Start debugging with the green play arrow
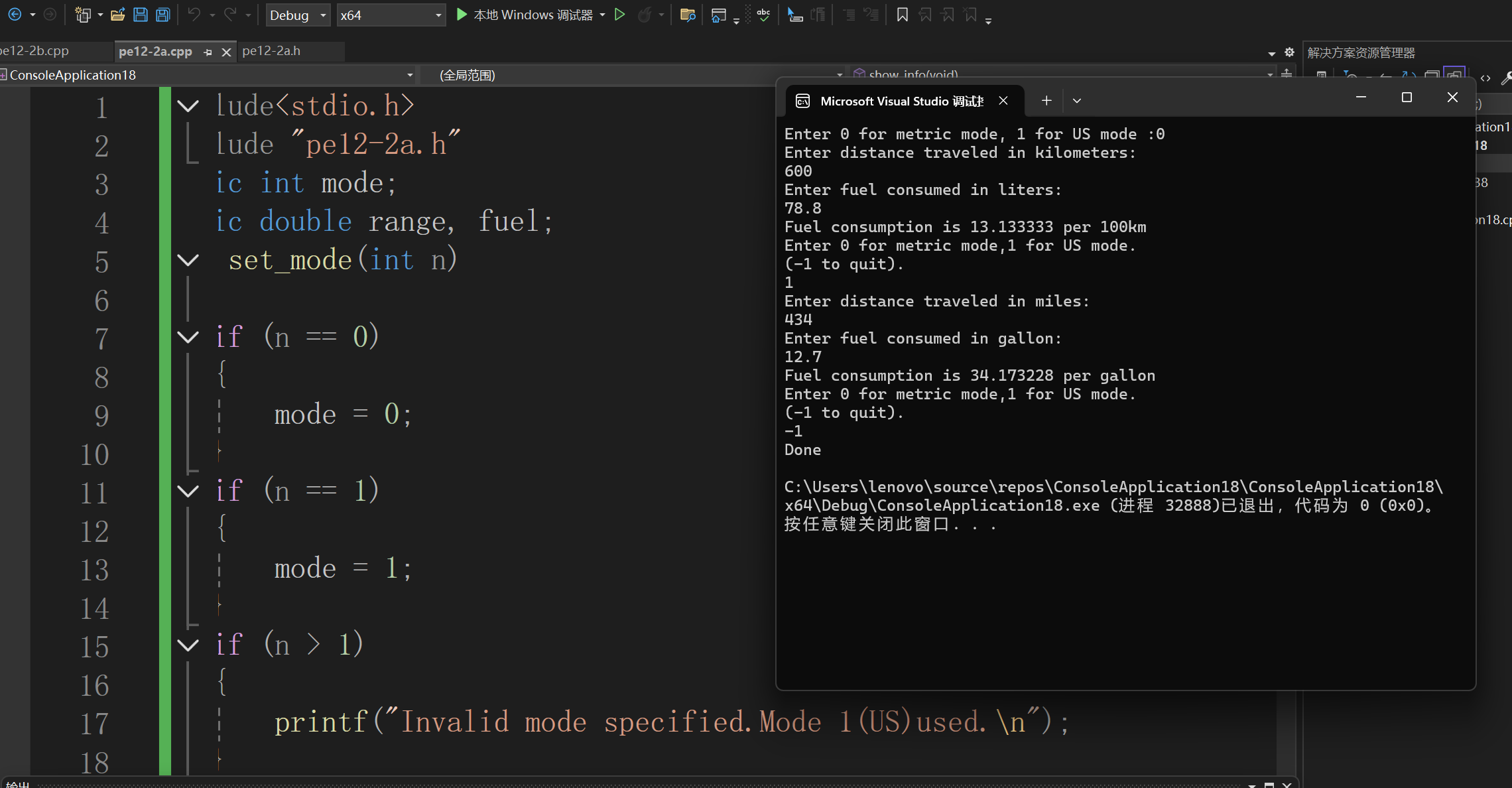 (462, 15)
